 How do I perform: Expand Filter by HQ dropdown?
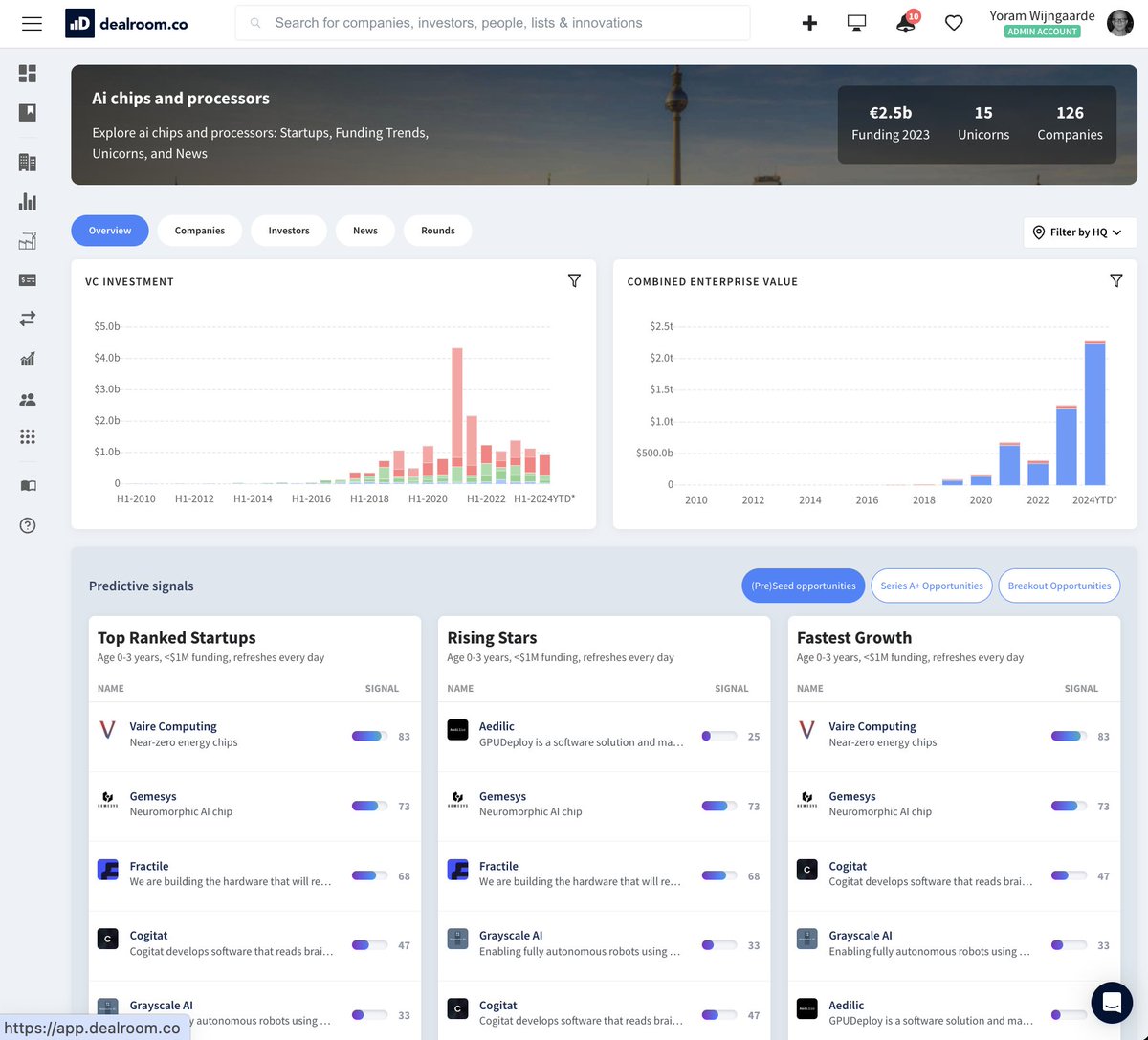[x=1079, y=232]
